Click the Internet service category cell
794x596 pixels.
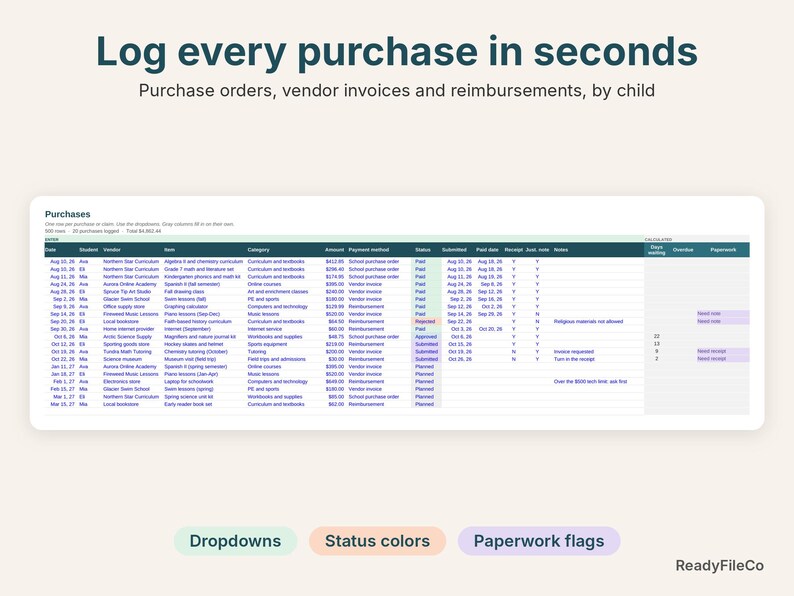coord(265,329)
